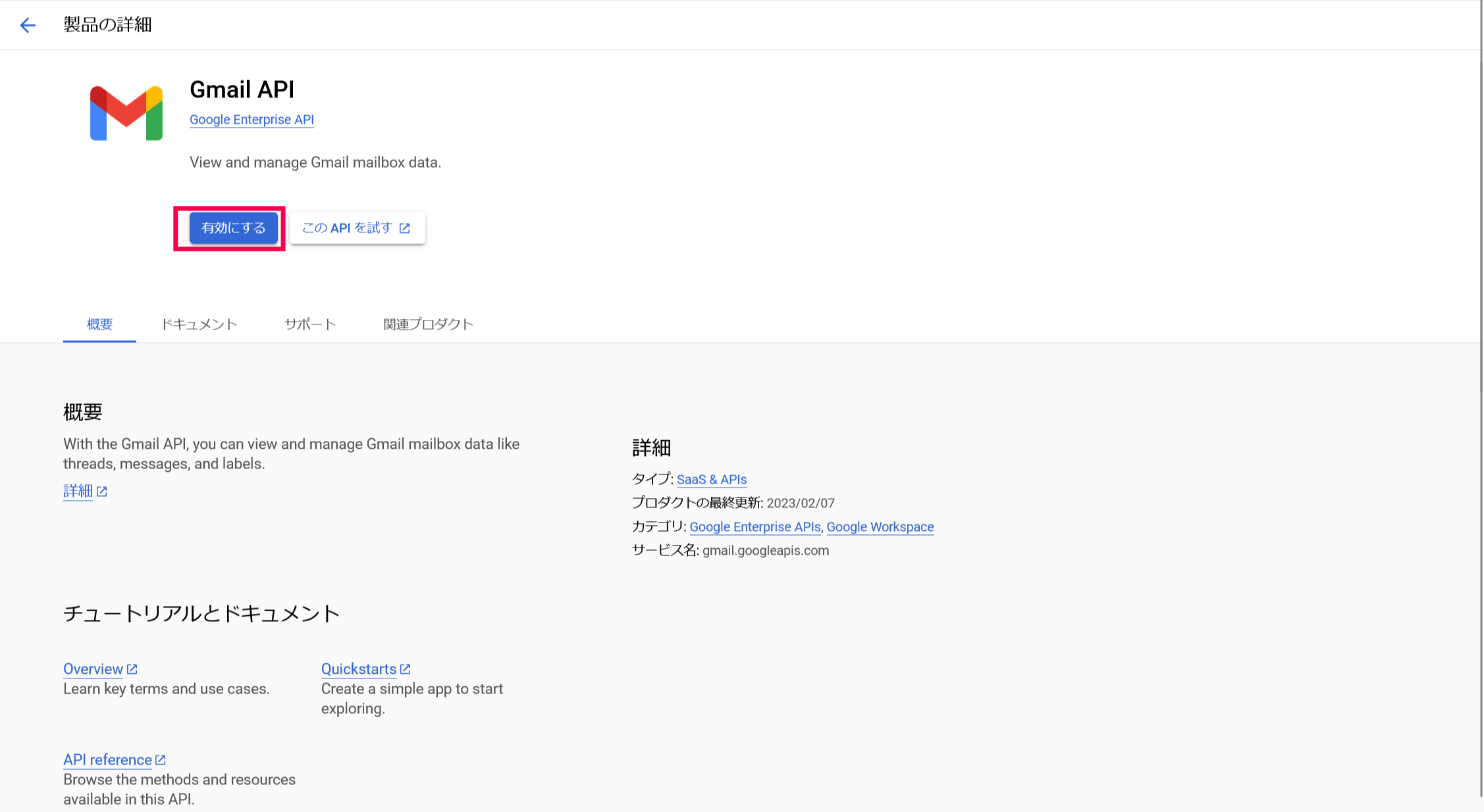Image resolution: width=1484 pixels, height=812 pixels.
Task: Click the Gmail logo icon
Action: 126,113
